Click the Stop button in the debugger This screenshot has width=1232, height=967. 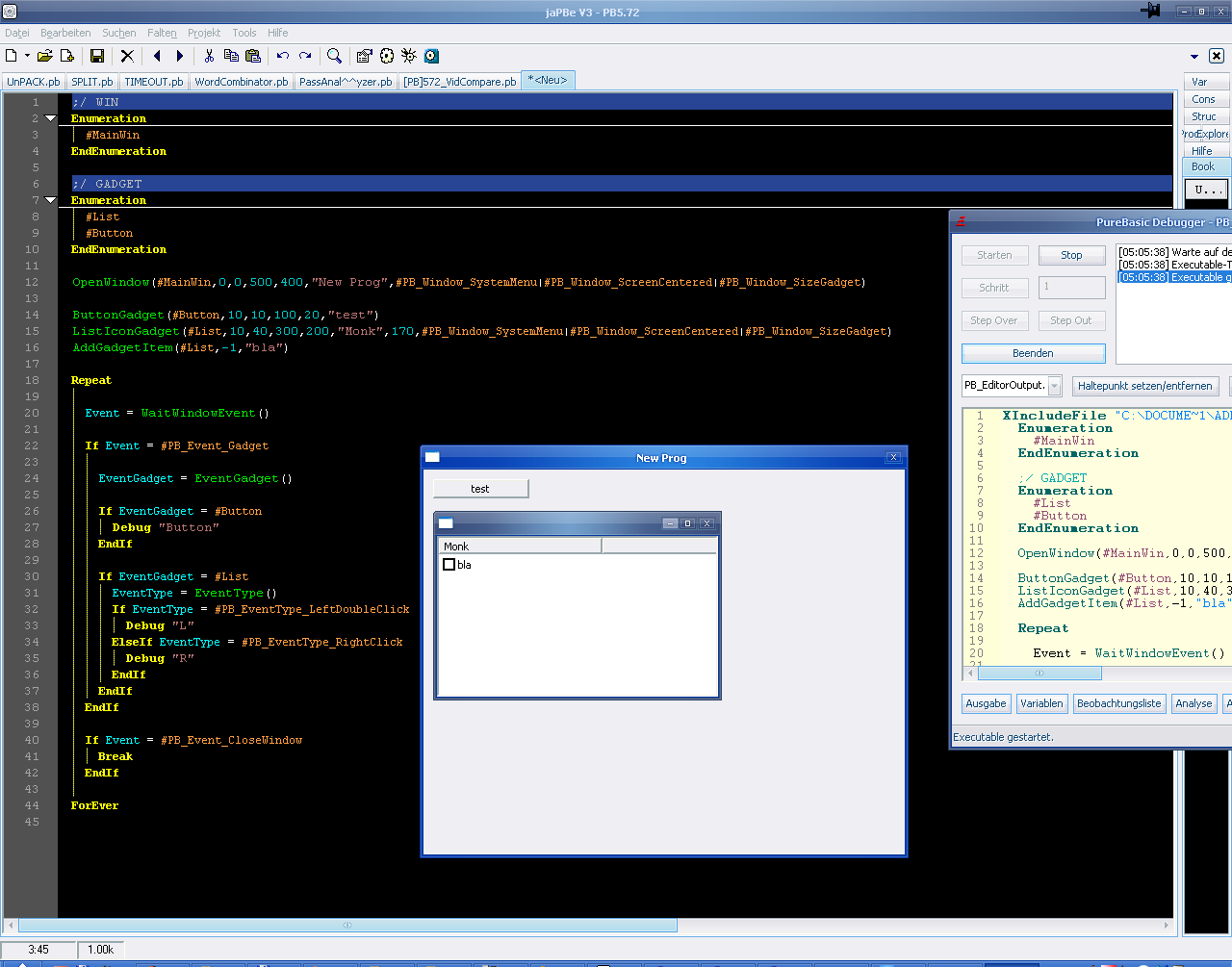click(1071, 255)
